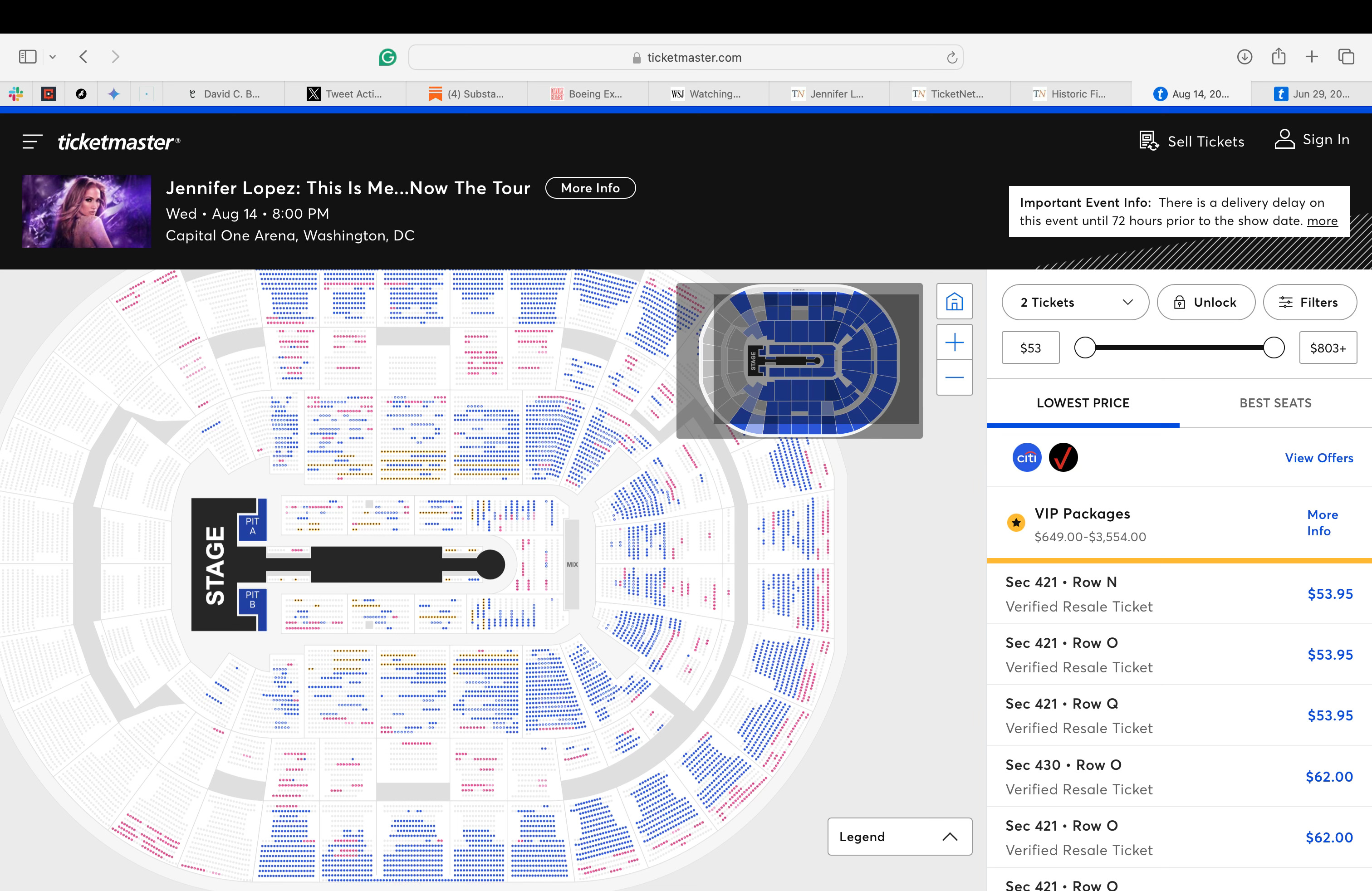The width and height of the screenshot is (1372, 891).
Task: Open More Info for the event
Action: click(x=590, y=188)
